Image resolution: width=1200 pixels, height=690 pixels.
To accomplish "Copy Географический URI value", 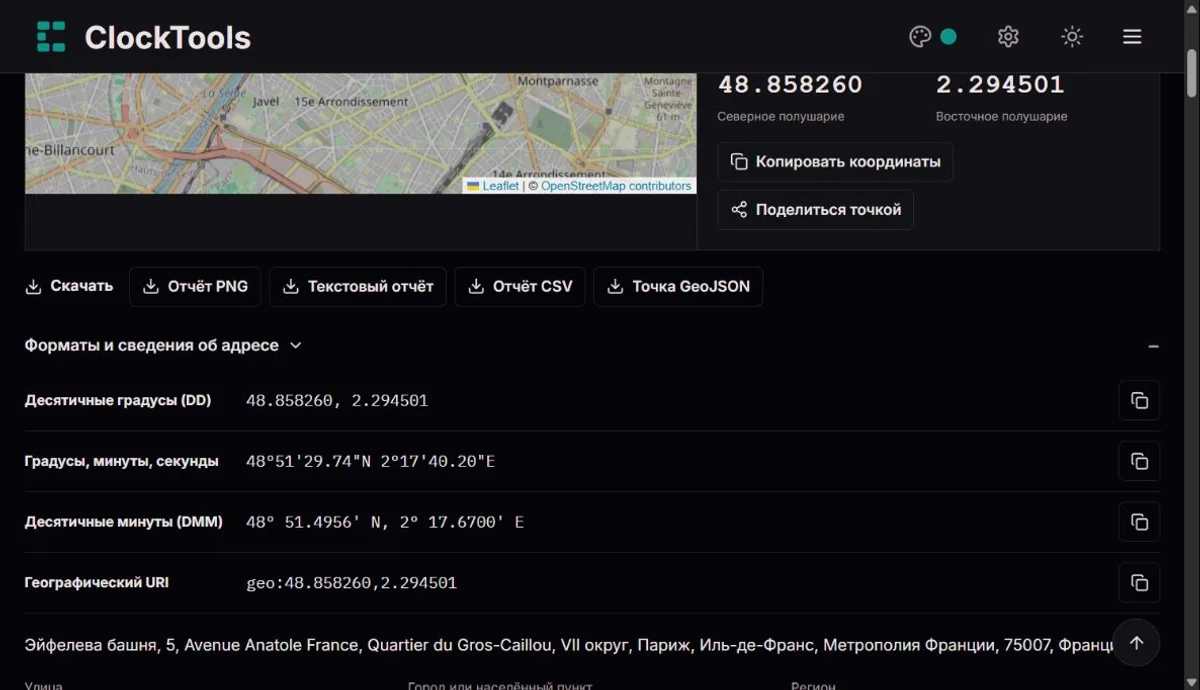I will (x=1139, y=583).
